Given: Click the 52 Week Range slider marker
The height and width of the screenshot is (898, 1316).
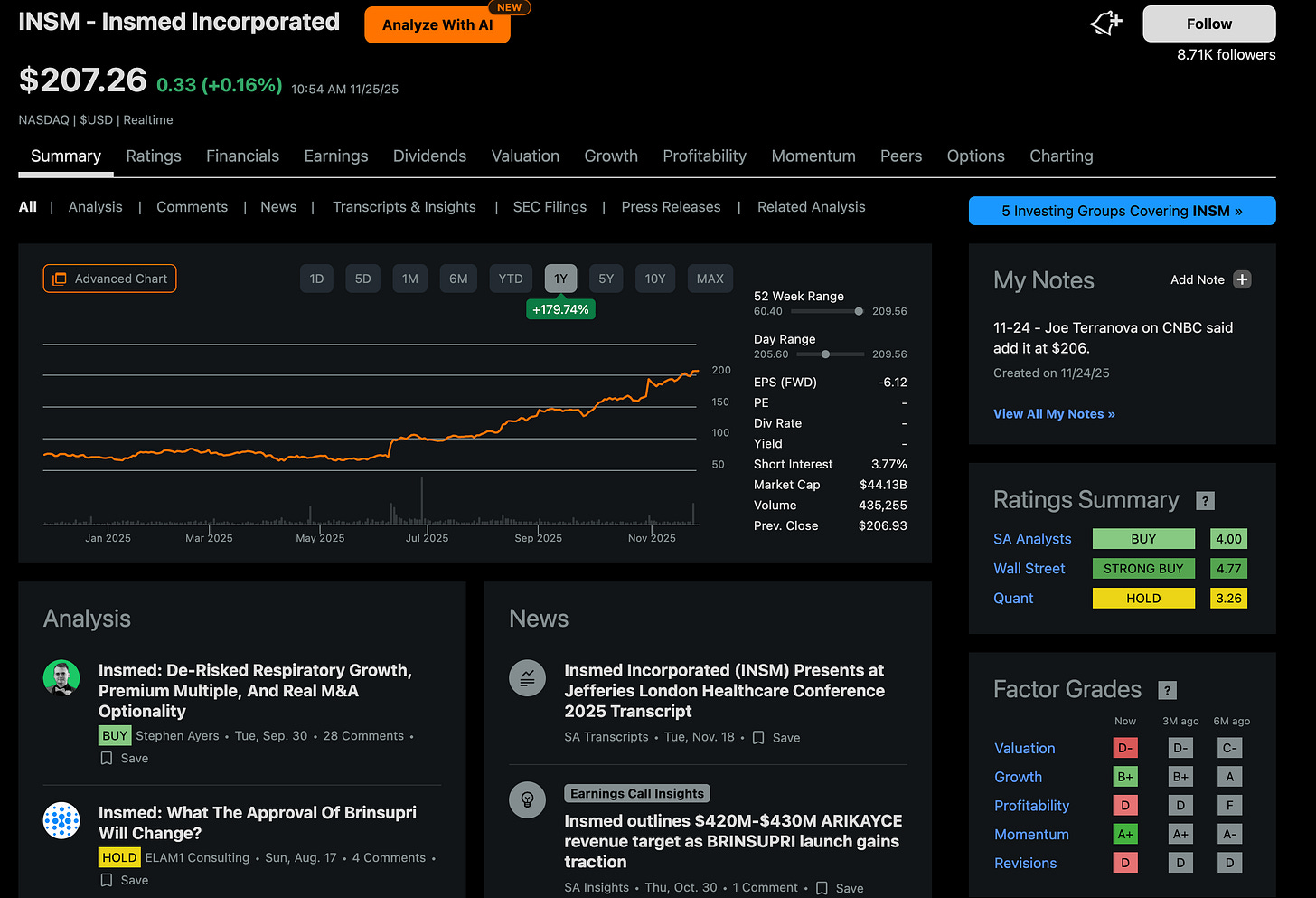Looking at the screenshot, I should [x=859, y=311].
